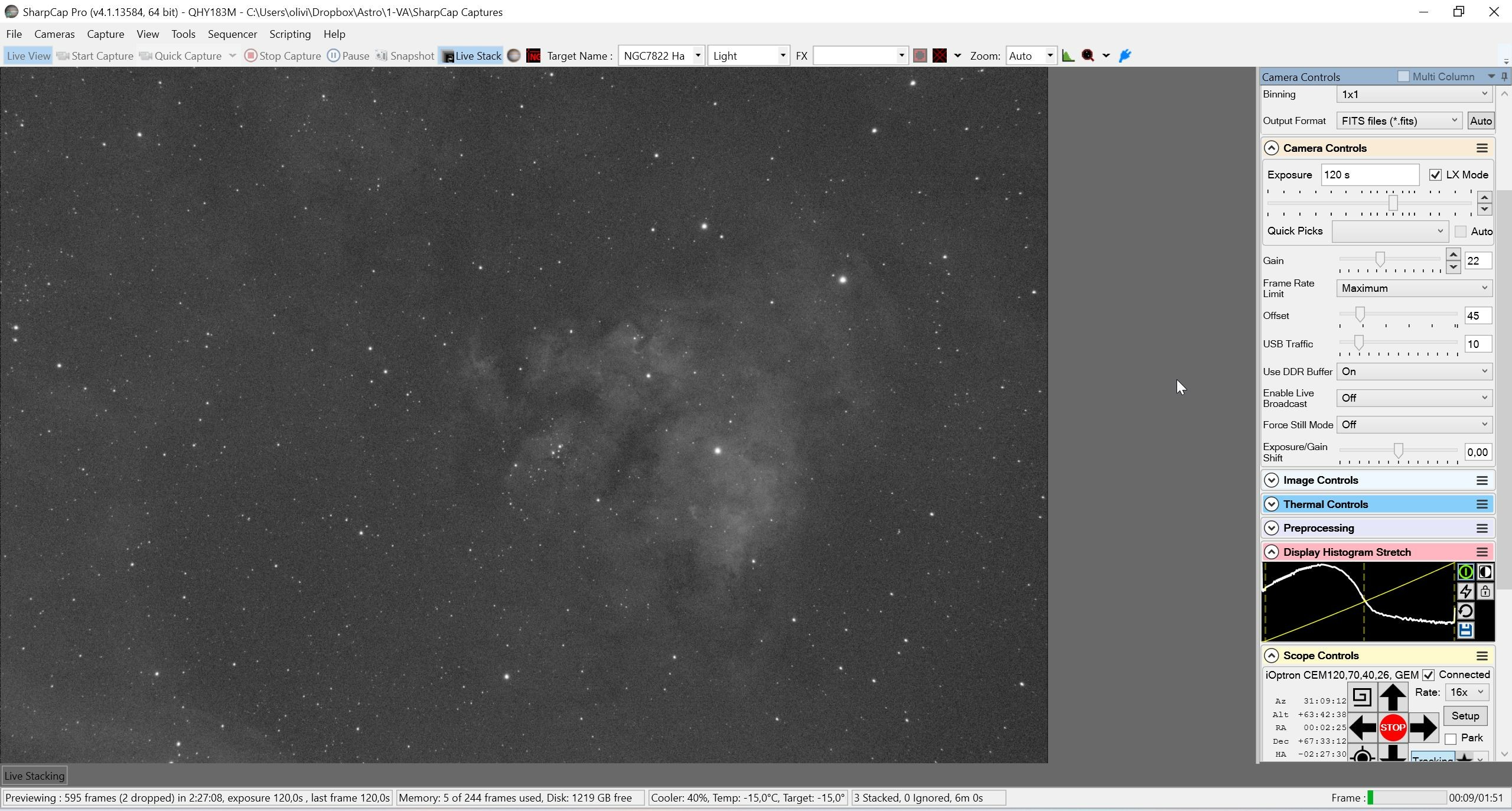Click the Gain slider handle
1512x811 pixels.
pyautogui.click(x=1380, y=259)
